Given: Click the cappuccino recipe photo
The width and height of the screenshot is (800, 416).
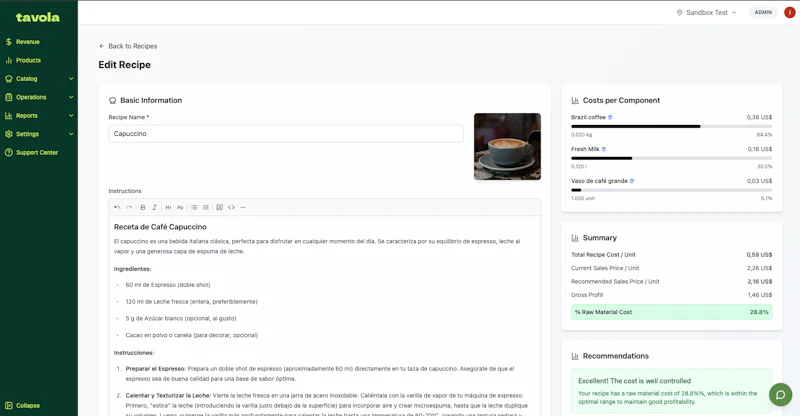Looking at the screenshot, I should [x=507, y=146].
